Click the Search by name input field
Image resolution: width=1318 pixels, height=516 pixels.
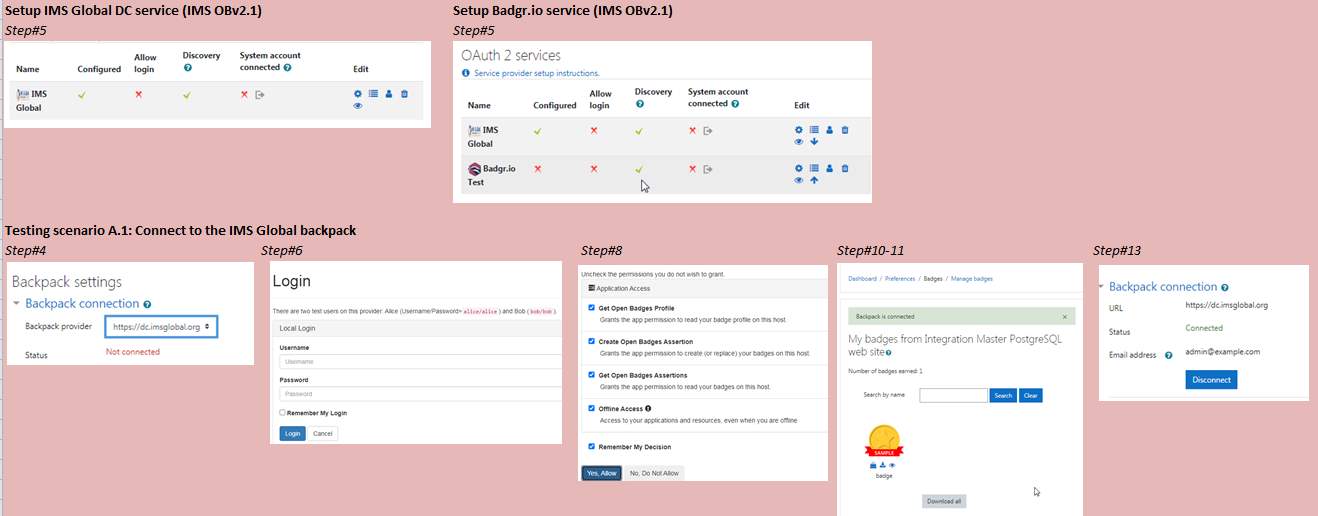953,395
